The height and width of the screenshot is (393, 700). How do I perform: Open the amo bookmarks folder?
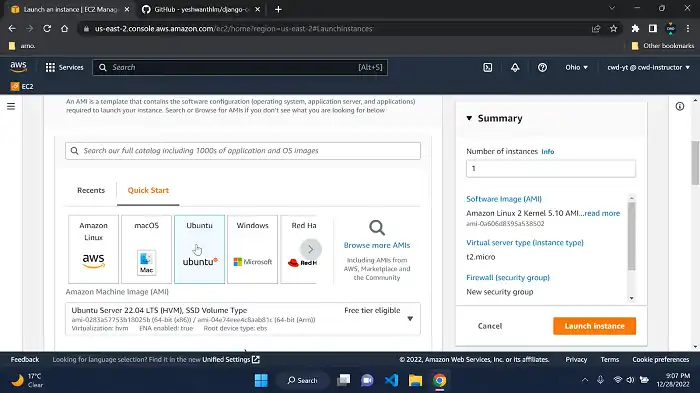click(x=22, y=46)
